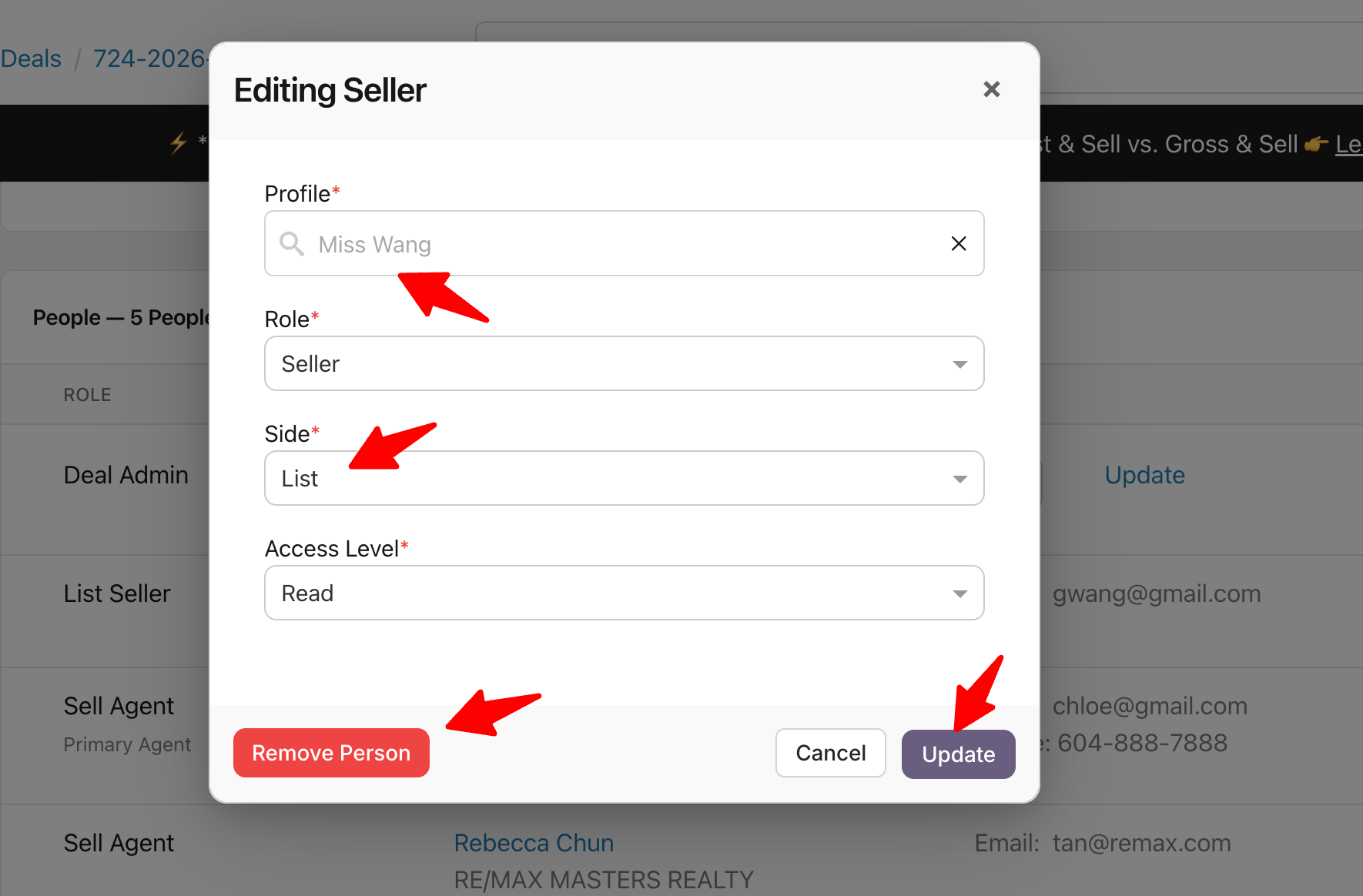Click the ROLE column header
1363x896 pixels.
coord(87,395)
